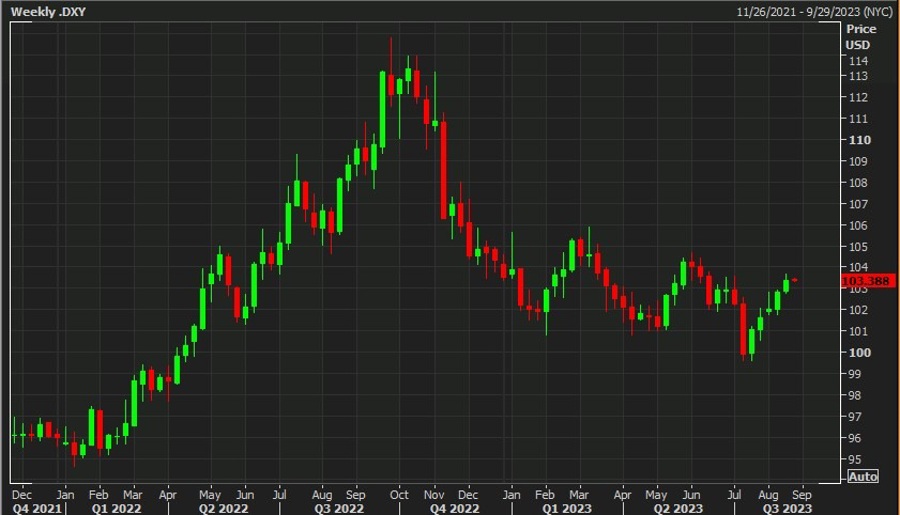The width and height of the screenshot is (900, 515).
Task: Click the Q2 2023 quarter label
Action: (x=678, y=509)
